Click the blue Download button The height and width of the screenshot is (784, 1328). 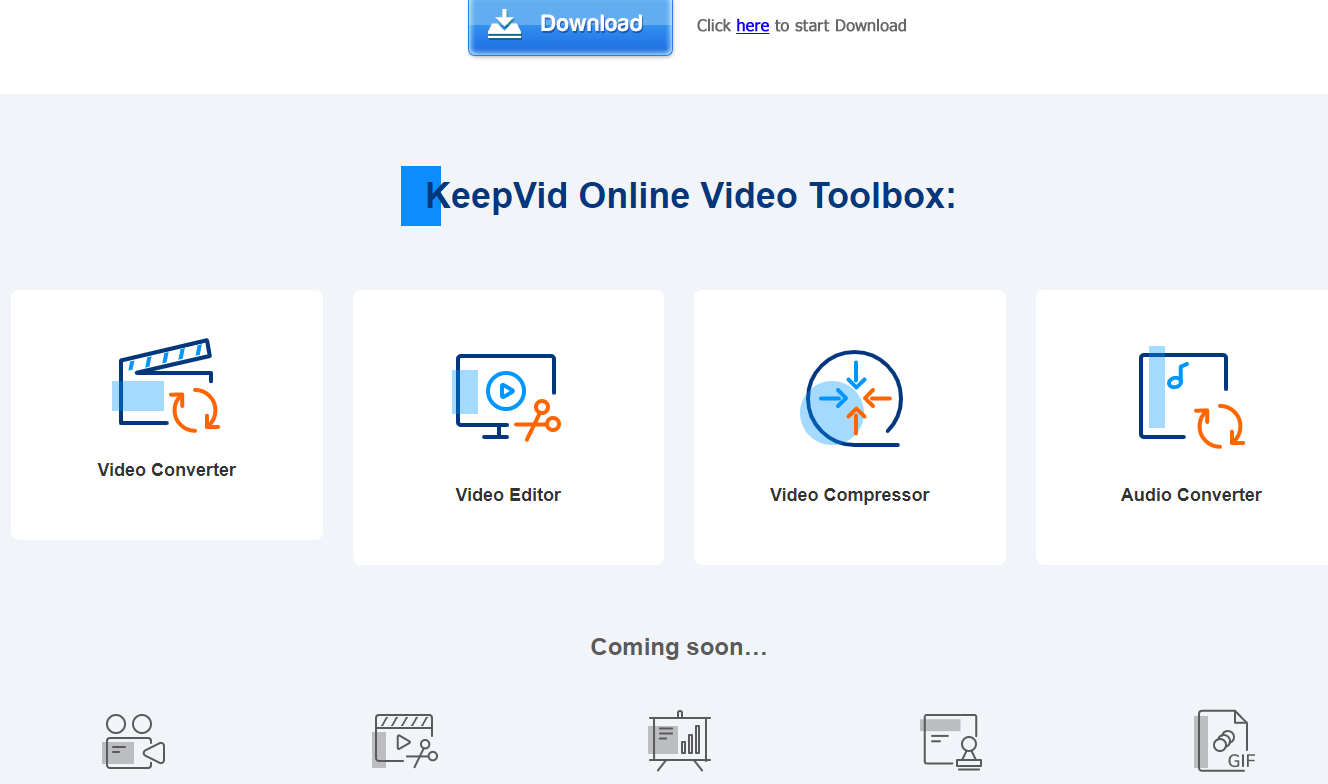point(570,24)
